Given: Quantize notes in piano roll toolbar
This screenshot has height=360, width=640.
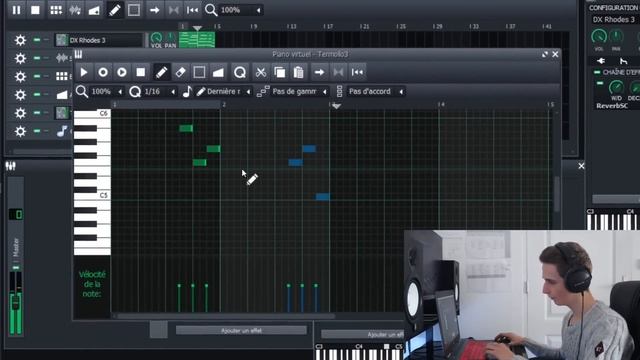Looking at the screenshot, I should (x=240, y=72).
